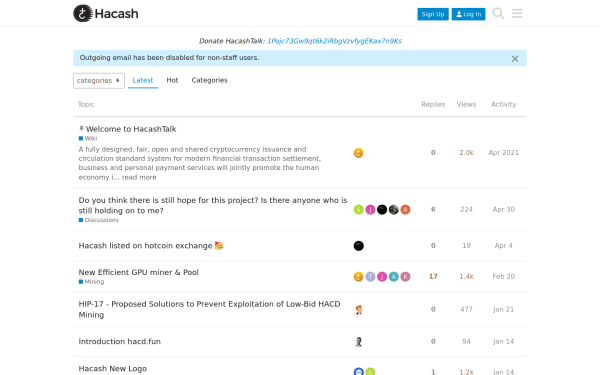Click green avatar on 'still hope' topic

tap(358, 210)
